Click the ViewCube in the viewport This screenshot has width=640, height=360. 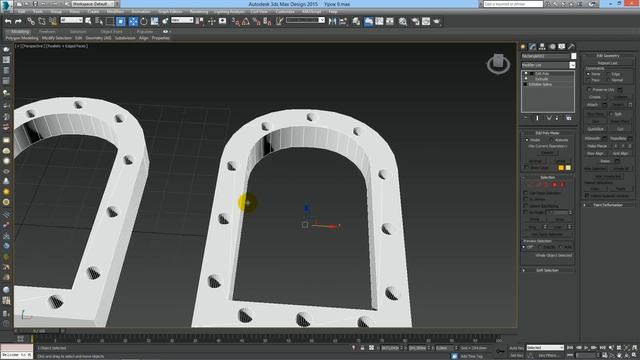tap(498, 63)
